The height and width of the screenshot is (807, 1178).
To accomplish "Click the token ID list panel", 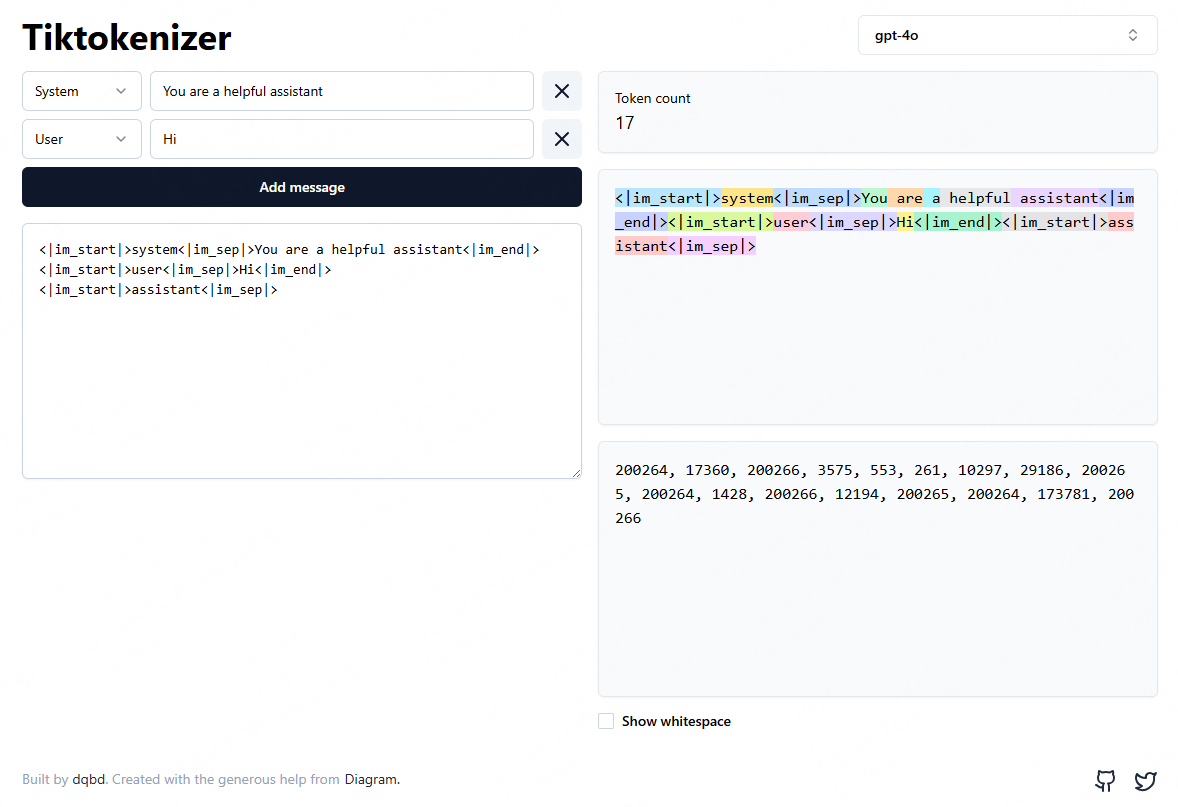I will tap(877, 600).
